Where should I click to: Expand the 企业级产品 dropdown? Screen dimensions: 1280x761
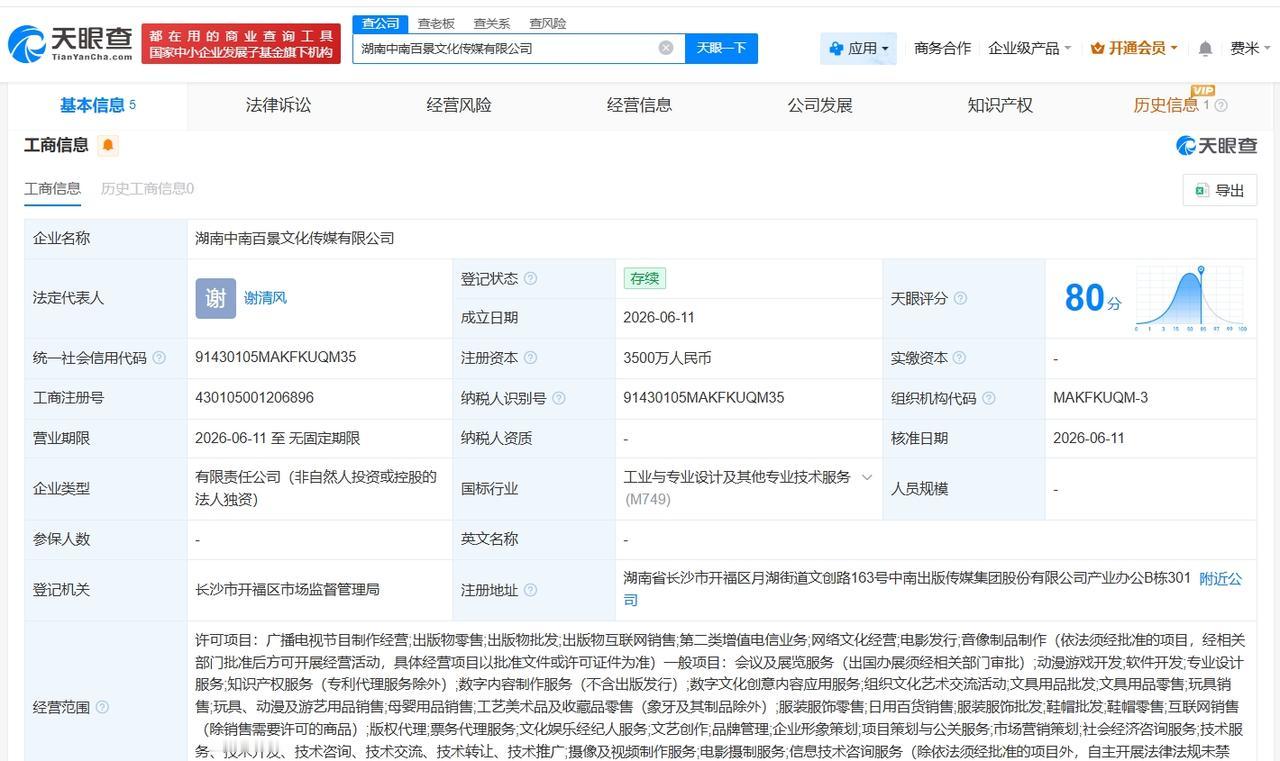(1029, 48)
